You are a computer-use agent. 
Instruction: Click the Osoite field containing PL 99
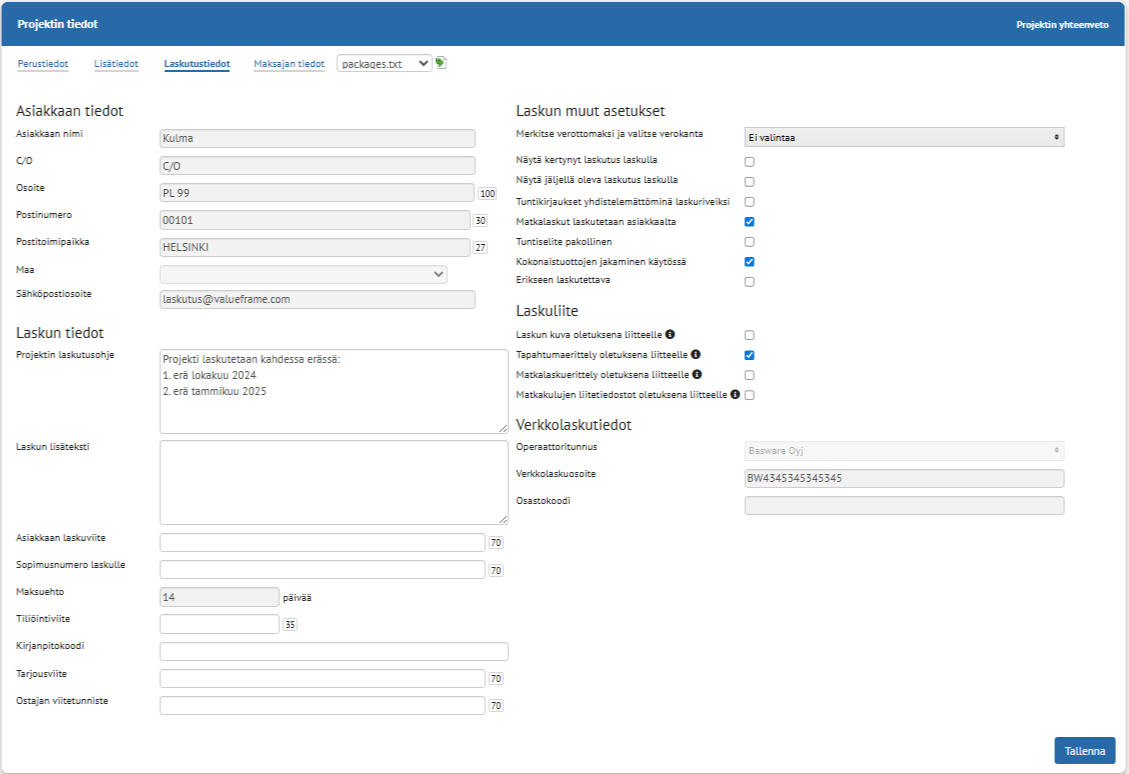318,193
